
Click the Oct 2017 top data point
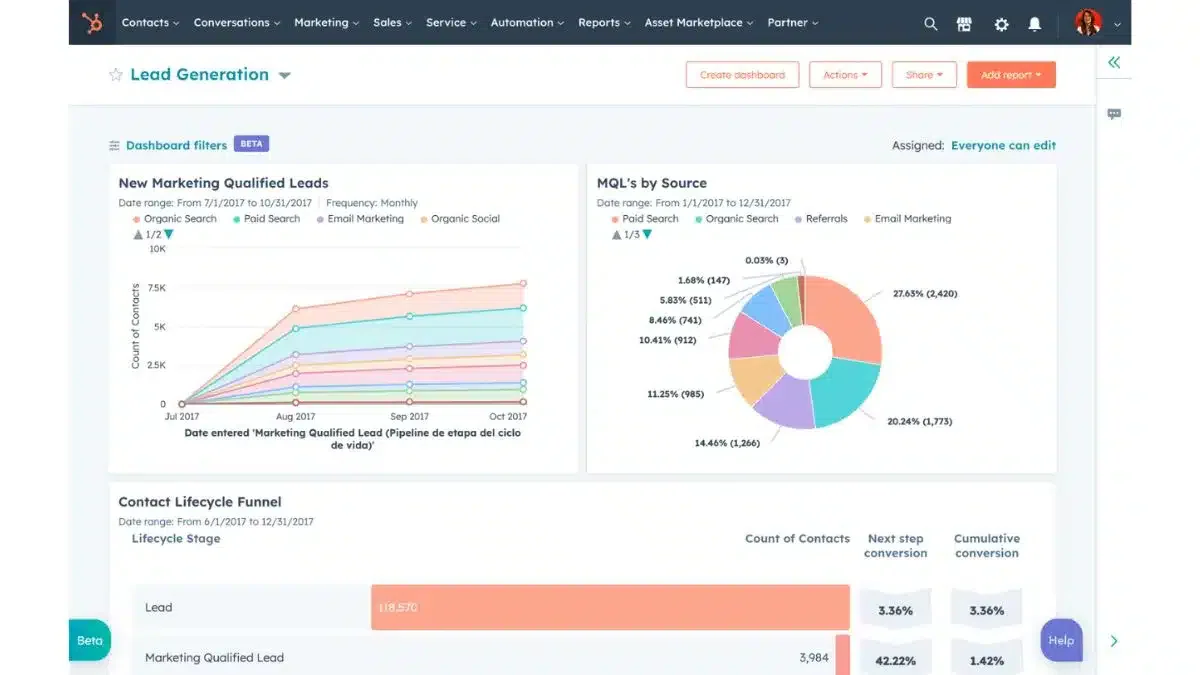pos(522,284)
